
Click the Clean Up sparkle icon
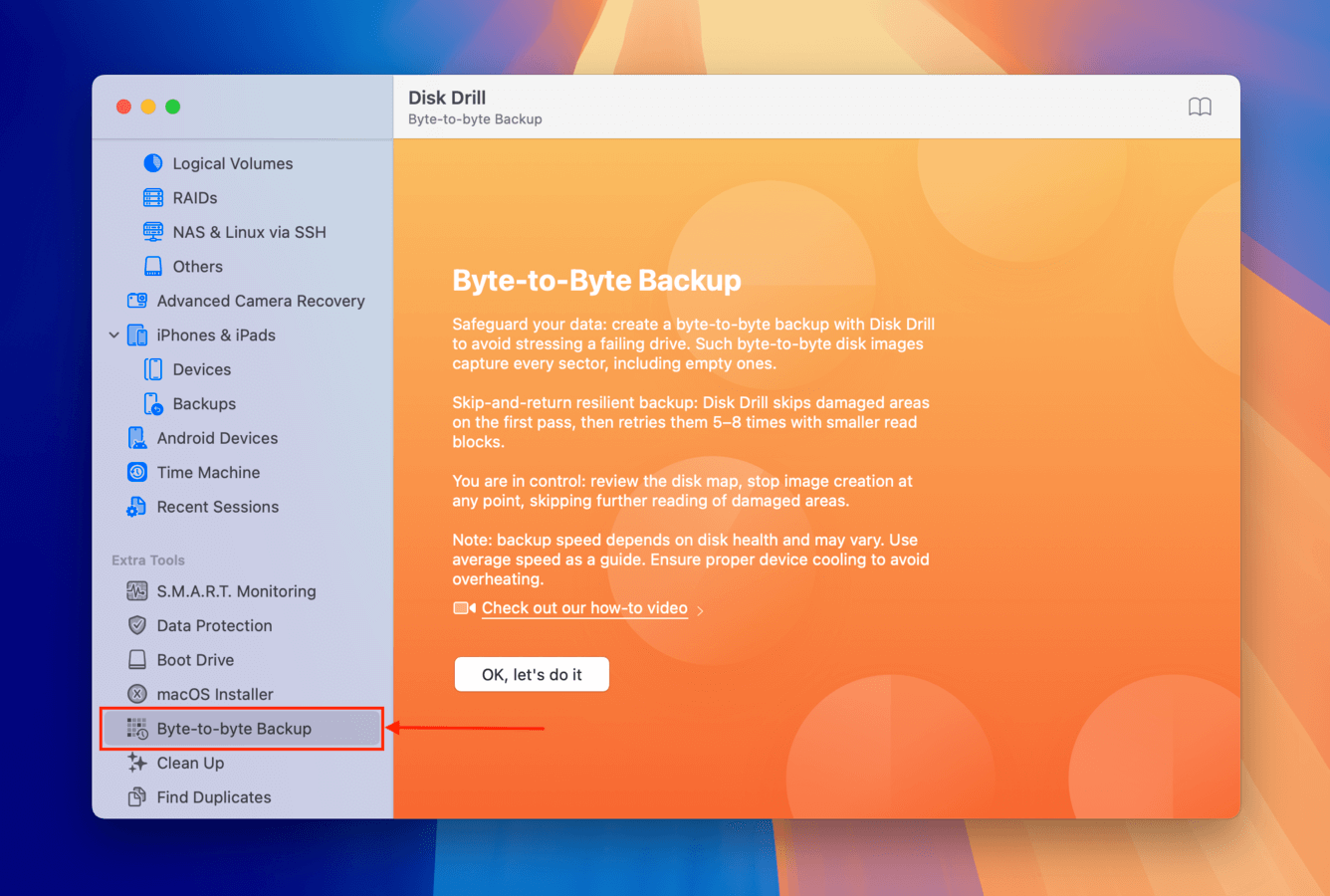(x=137, y=763)
